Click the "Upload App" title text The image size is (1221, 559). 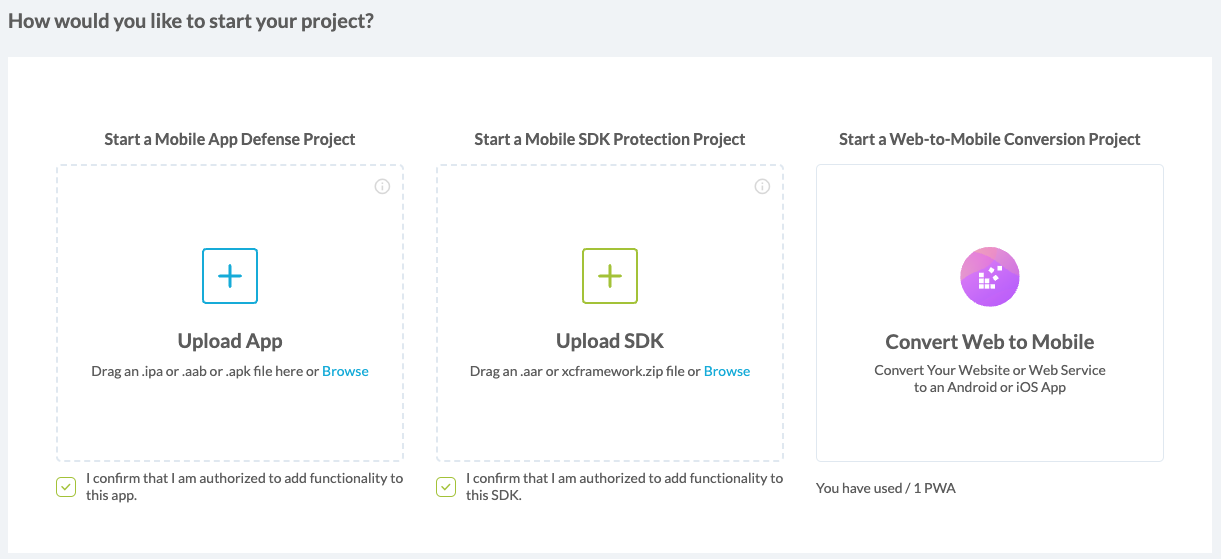(x=230, y=341)
